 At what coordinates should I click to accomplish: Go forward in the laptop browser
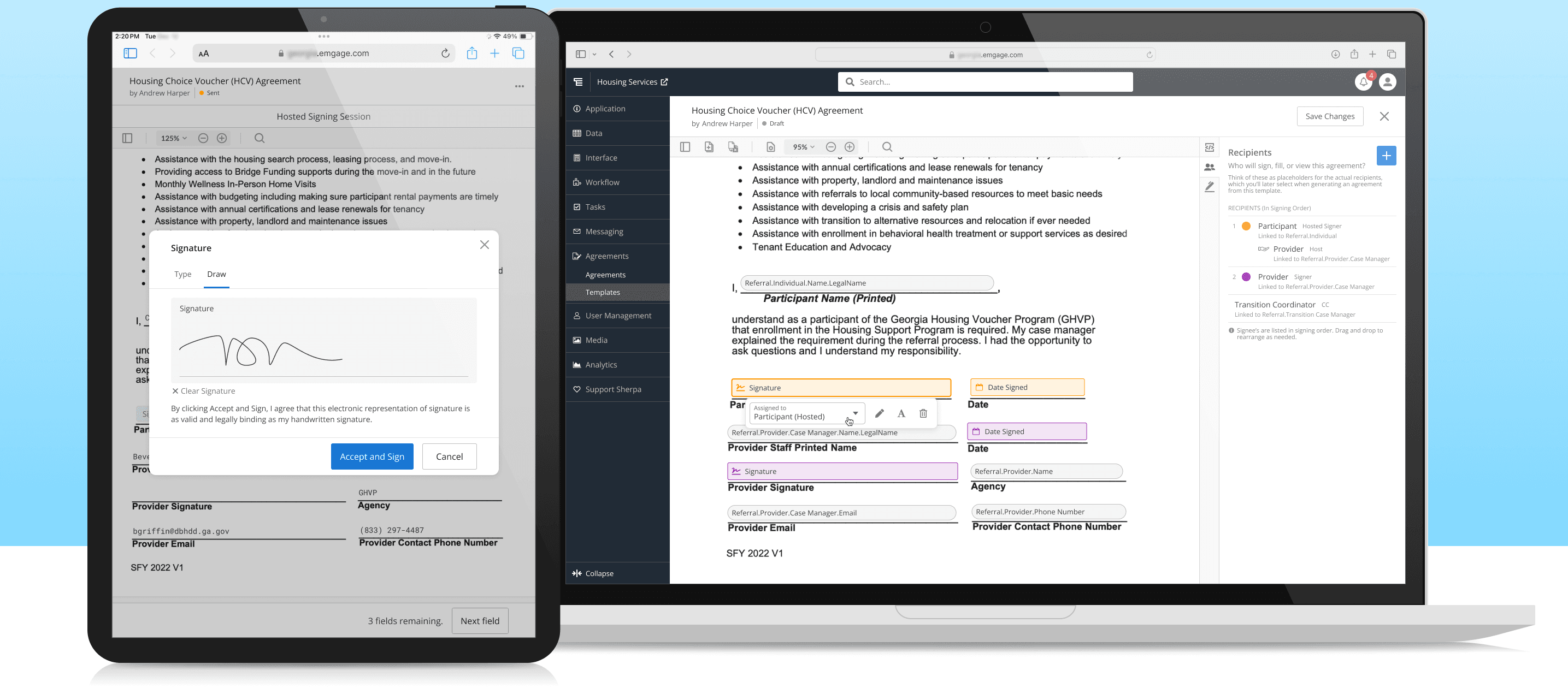pyautogui.click(x=629, y=54)
